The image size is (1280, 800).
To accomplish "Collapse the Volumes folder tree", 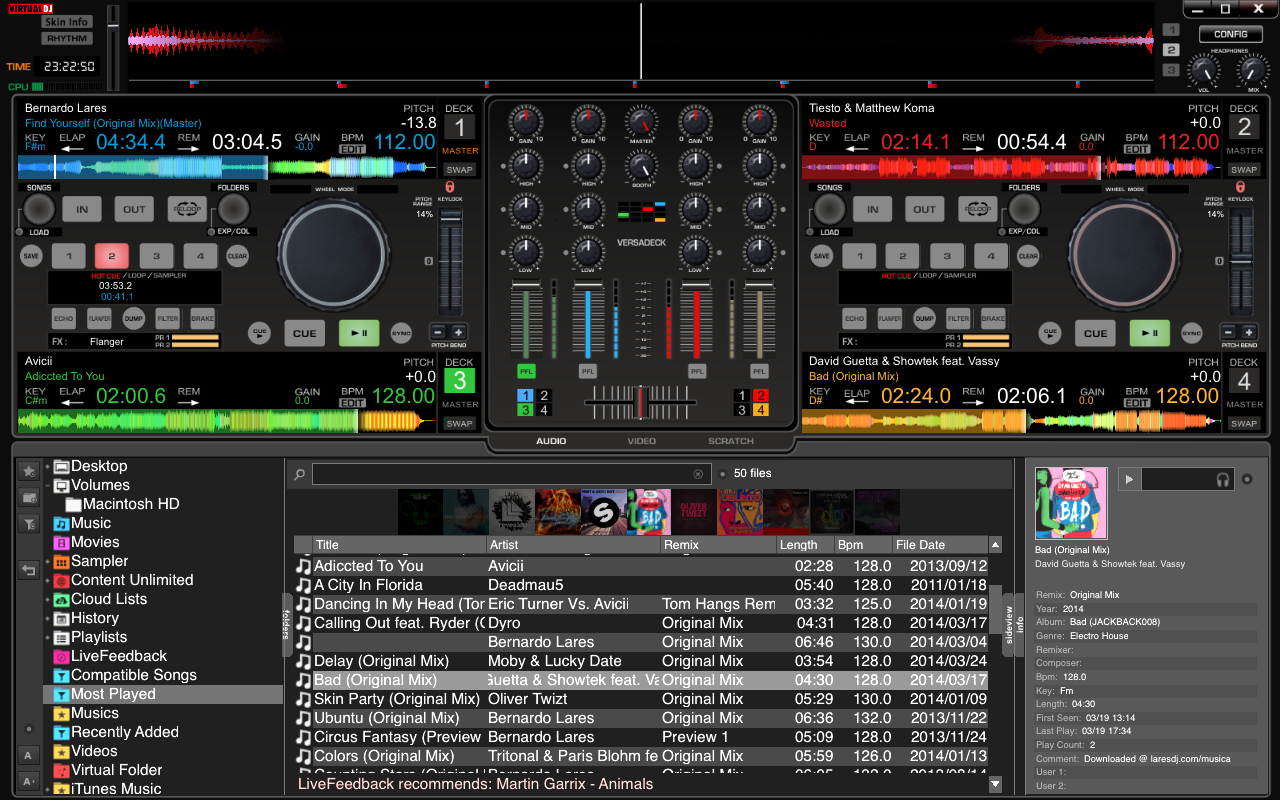I will 47,485.
